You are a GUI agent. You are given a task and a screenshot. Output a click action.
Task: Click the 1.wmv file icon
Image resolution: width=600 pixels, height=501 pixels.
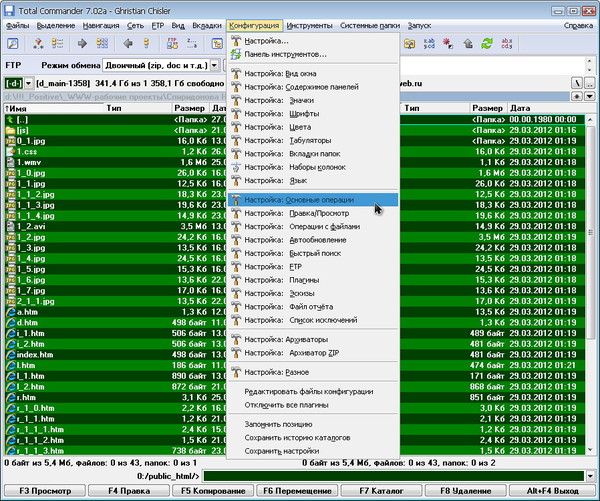point(10,162)
